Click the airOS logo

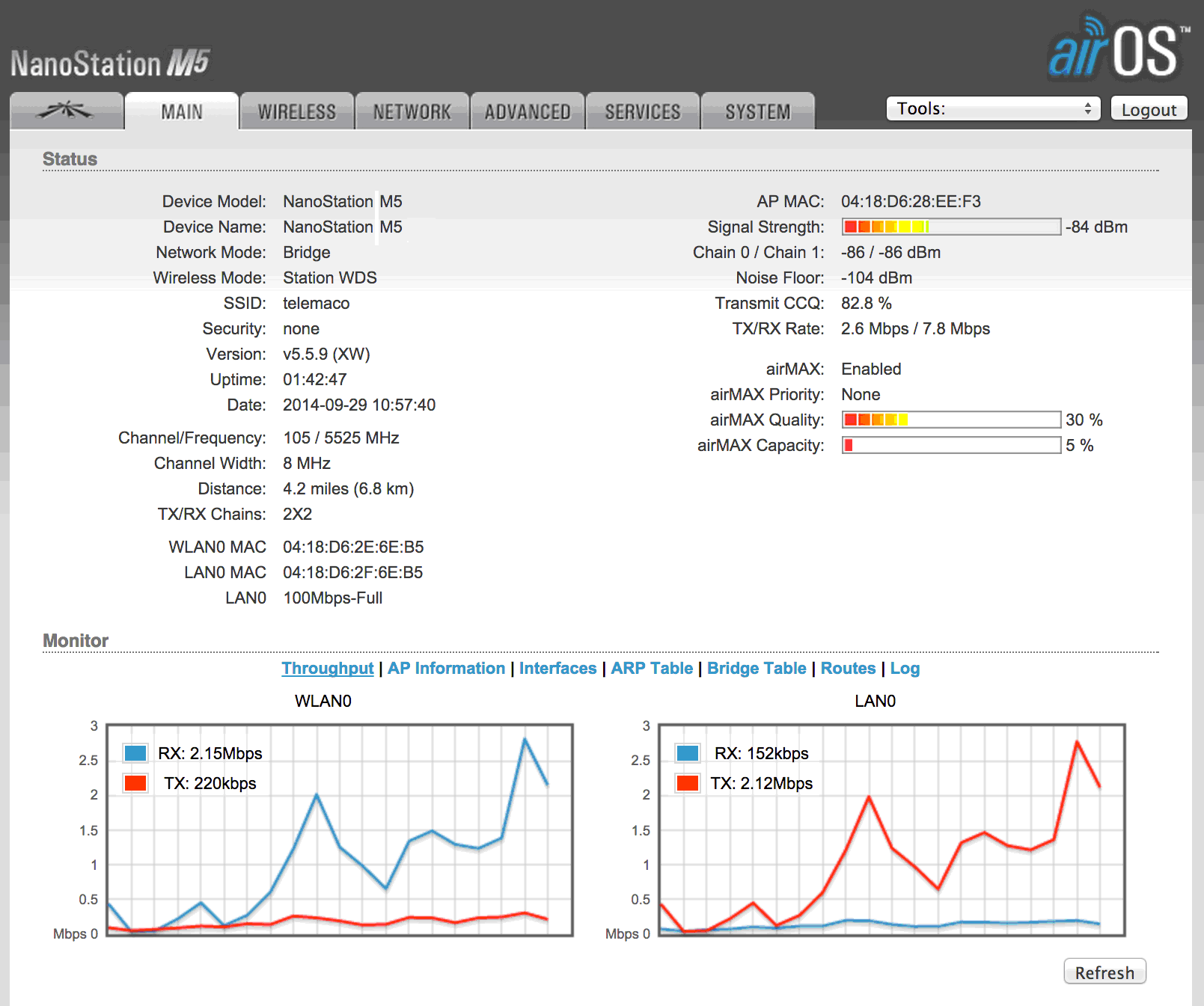pos(1118,49)
